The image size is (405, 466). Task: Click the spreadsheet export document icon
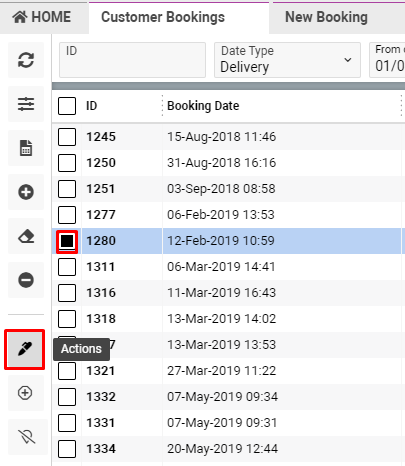(26, 148)
